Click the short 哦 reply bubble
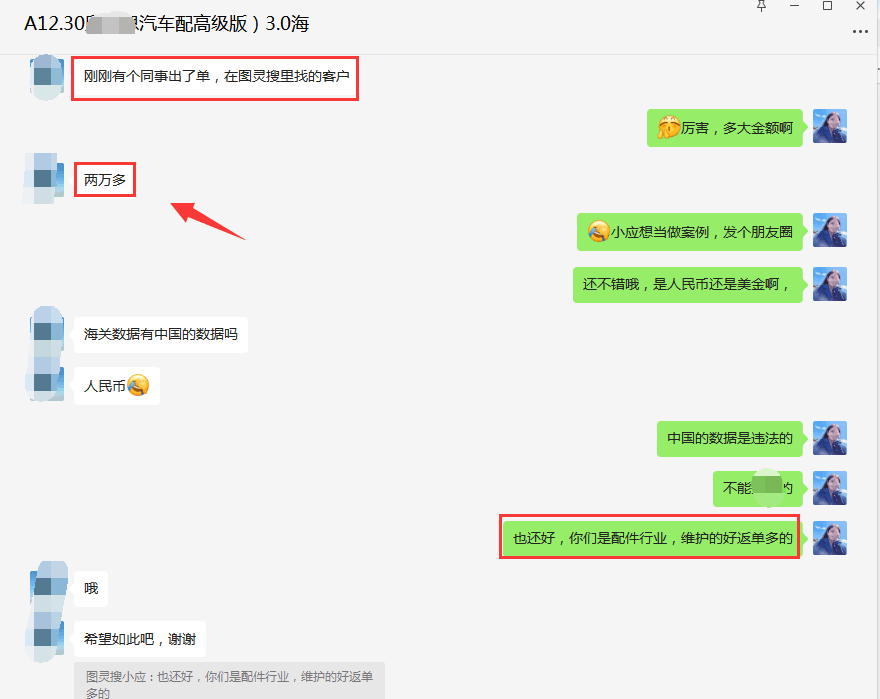 pos(91,588)
